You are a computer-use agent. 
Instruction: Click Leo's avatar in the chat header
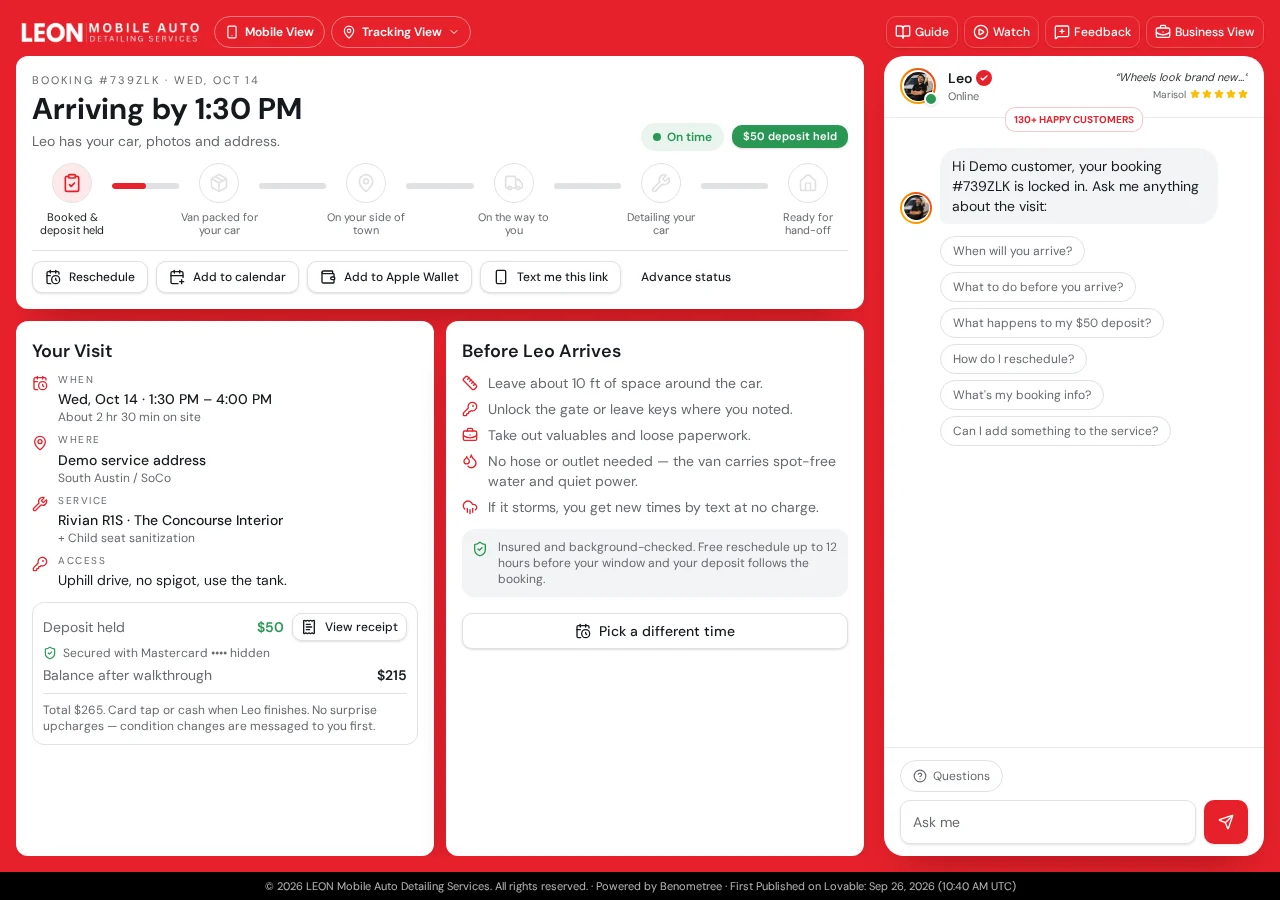click(x=918, y=86)
